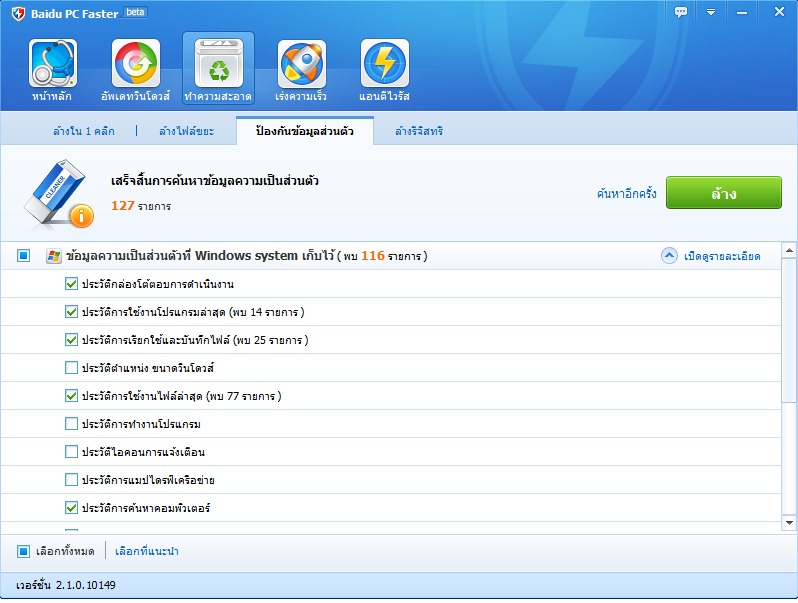Open the หน้าหลัก home icon
The width and height of the screenshot is (798, 603).
coord(53,64)
